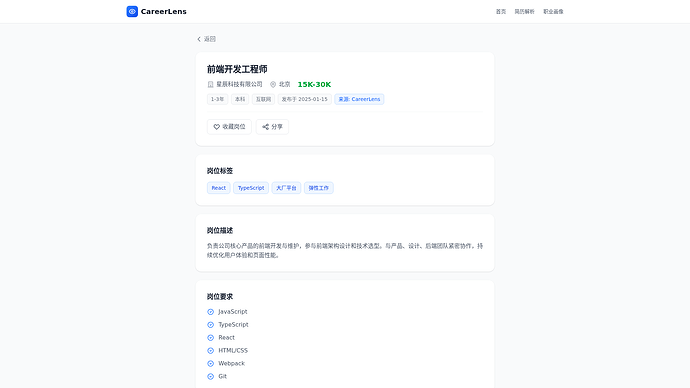The height and width of the screenshot is (388, 690).
Task: Click the 本科 education badge
Action: (x=240, y=99)
